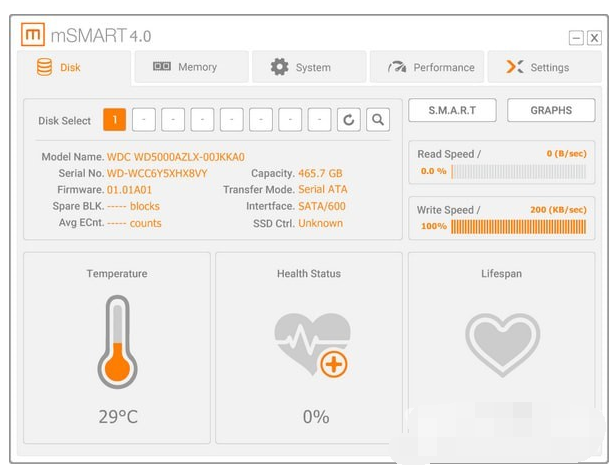Click the 29°C temperature reading
This screenshot has height=469, width=609.
[118, 417]
